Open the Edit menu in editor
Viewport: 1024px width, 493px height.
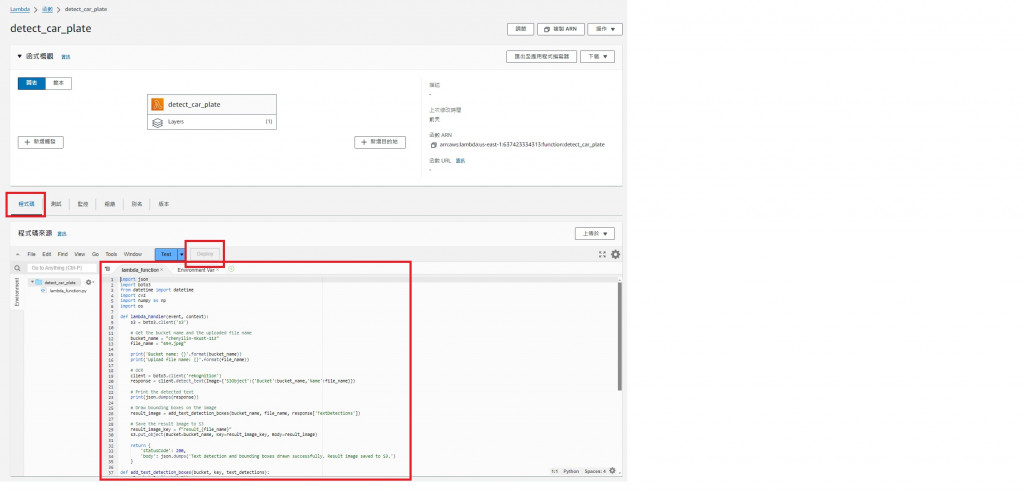coord(47,254)
